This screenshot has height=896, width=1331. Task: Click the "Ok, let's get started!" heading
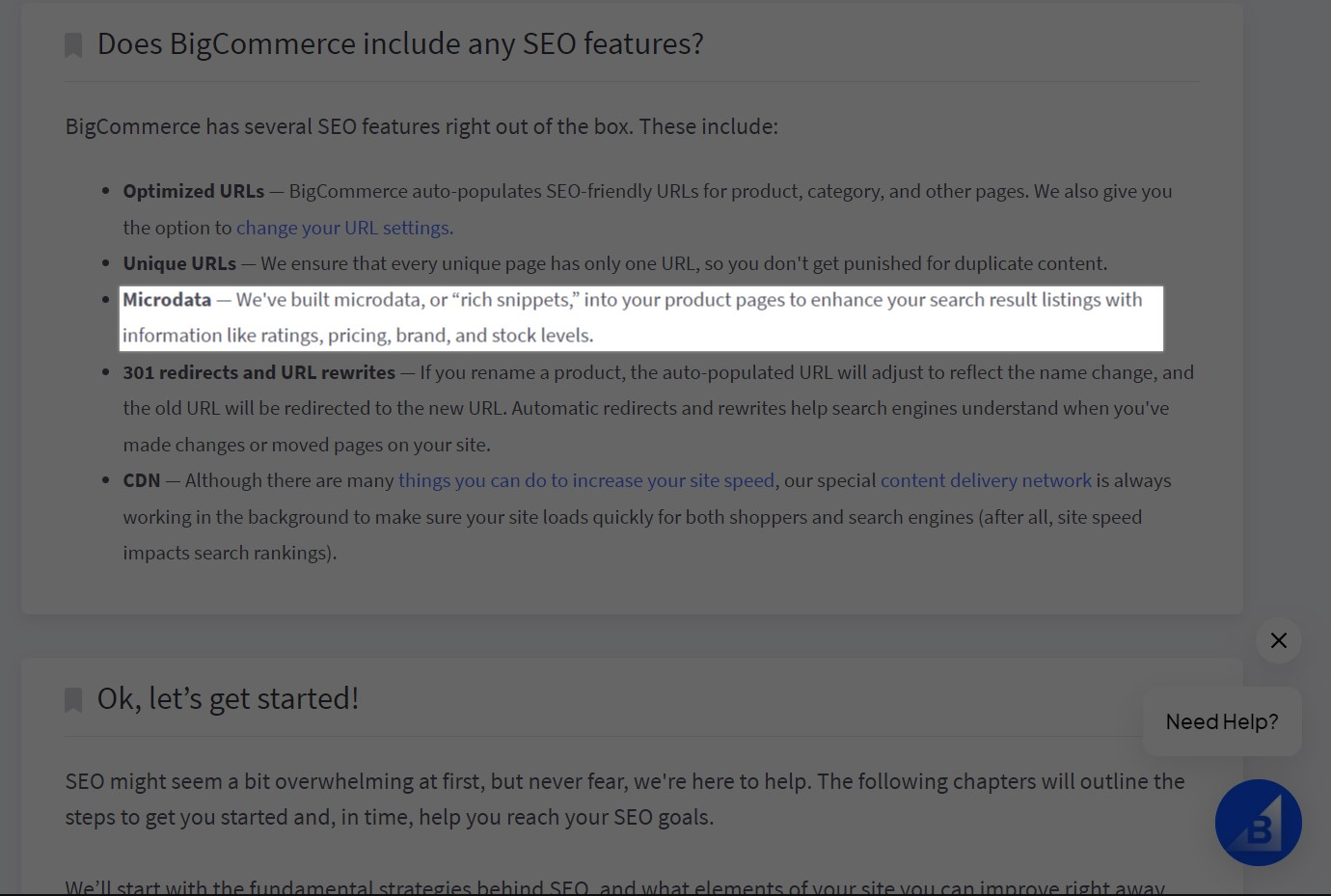228,698
